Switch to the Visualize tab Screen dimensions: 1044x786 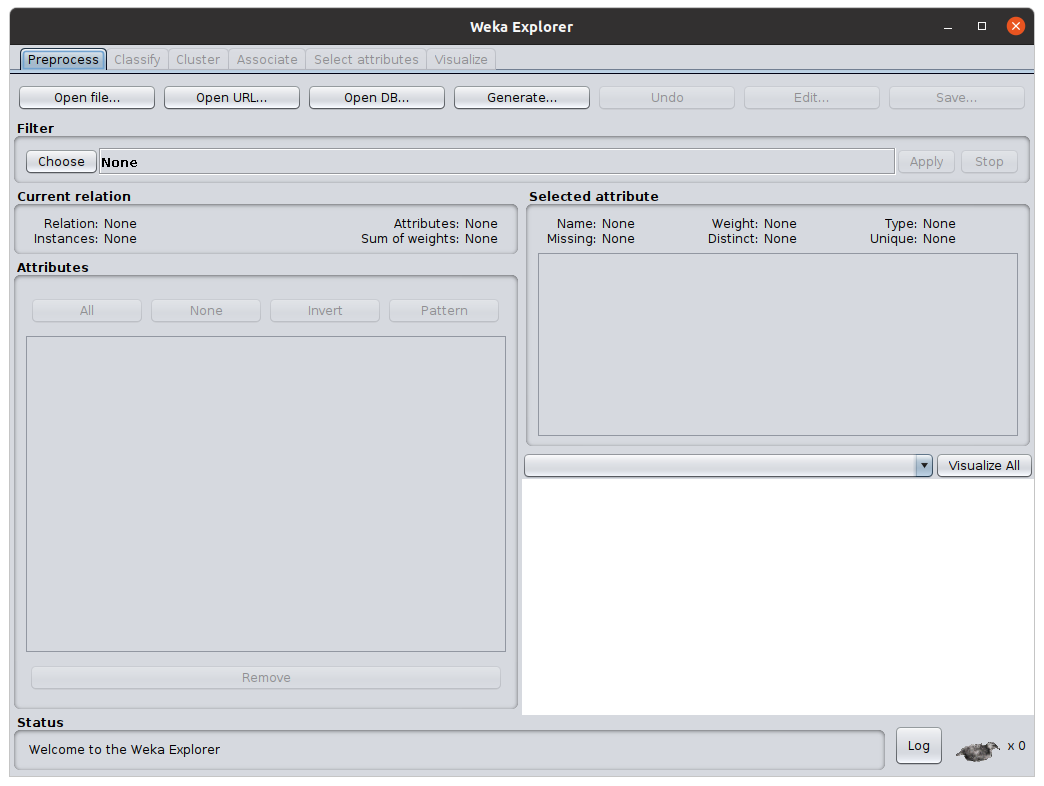461,59
